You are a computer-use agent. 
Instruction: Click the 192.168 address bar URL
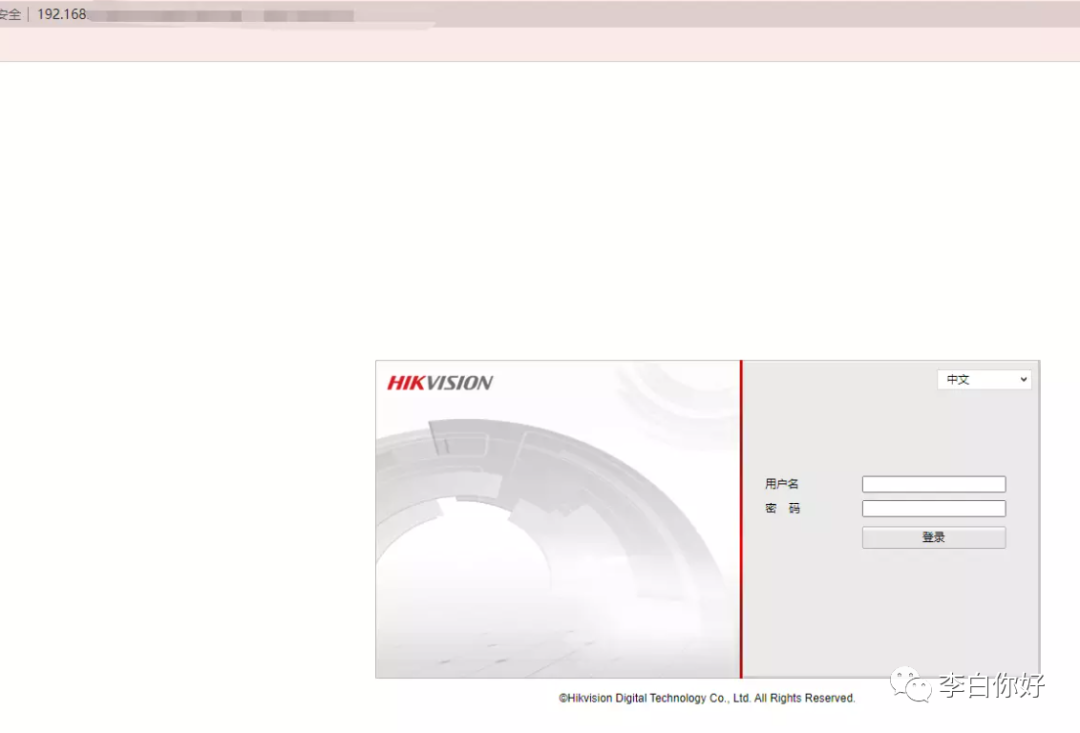click(x=61, y=14)
